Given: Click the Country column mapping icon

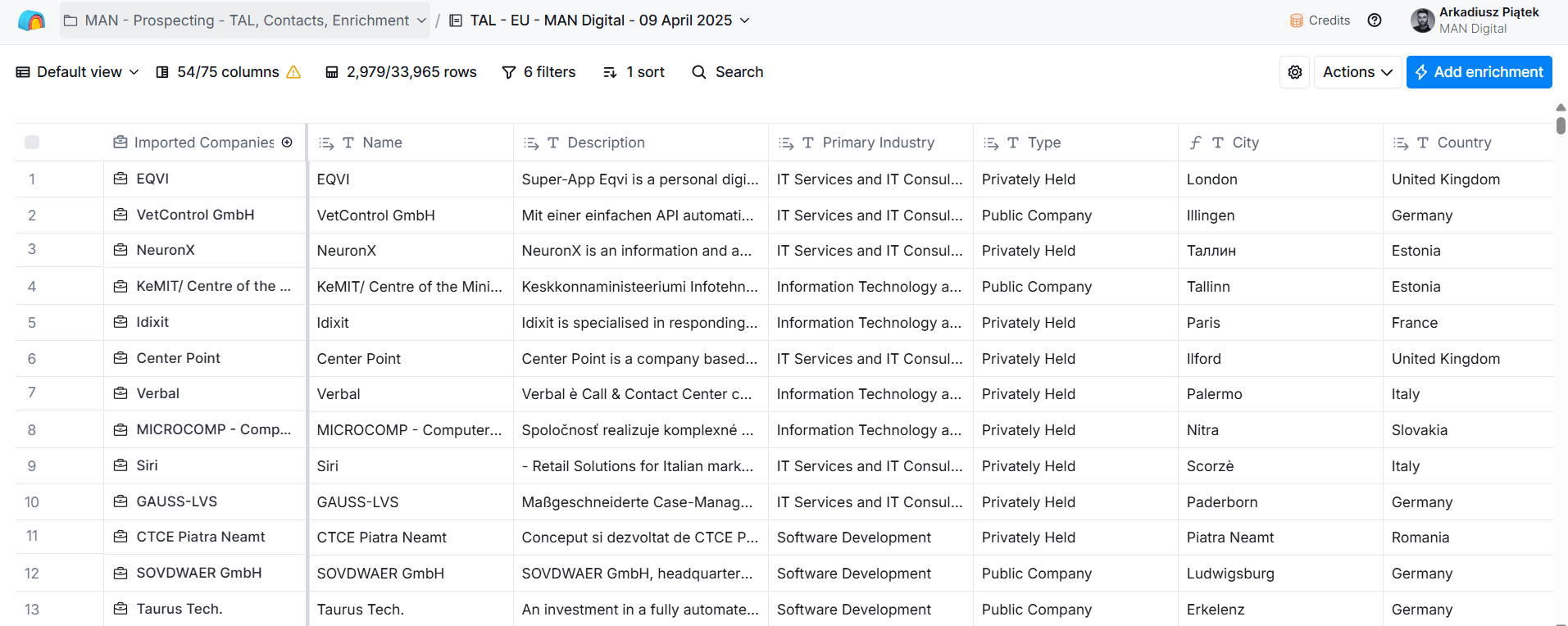Looking at the screenshot, I should click(x=1401, y=143).
